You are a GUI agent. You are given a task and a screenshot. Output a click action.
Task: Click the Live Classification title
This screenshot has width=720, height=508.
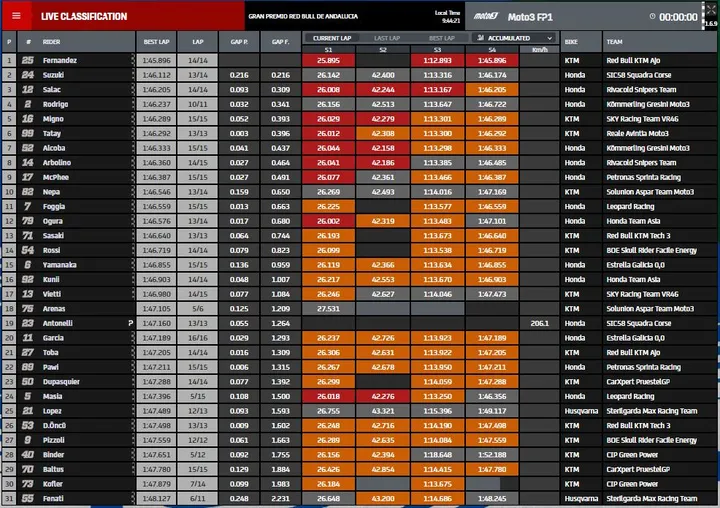(x=84, y=17)
